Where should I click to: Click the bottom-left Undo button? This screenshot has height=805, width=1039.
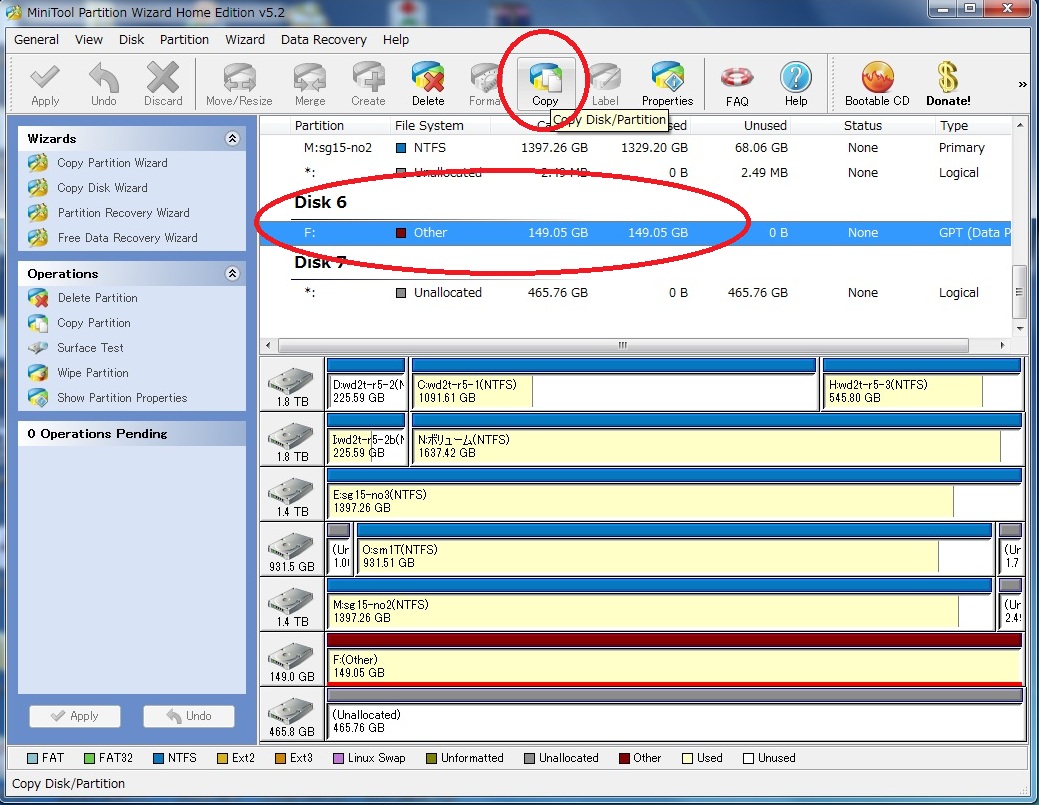[x=189, y=716]
